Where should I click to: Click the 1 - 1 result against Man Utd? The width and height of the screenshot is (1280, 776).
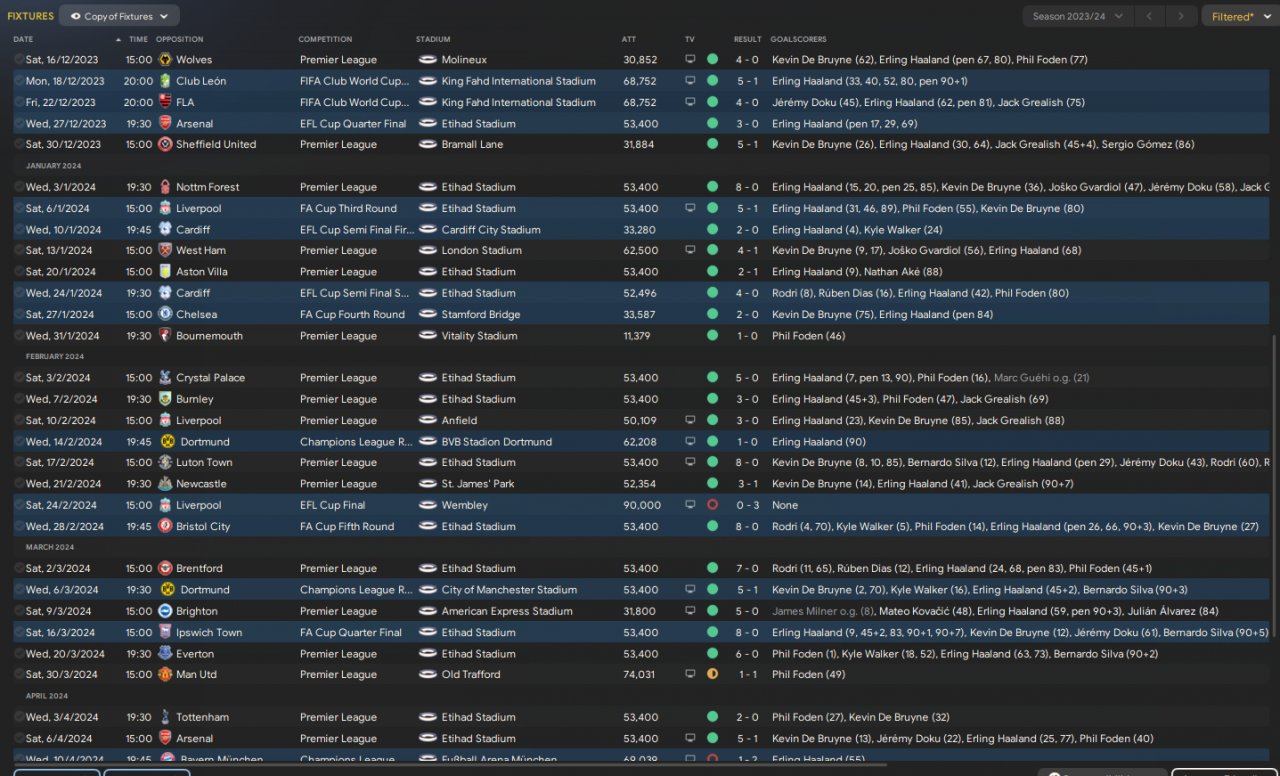coord(747,674)
